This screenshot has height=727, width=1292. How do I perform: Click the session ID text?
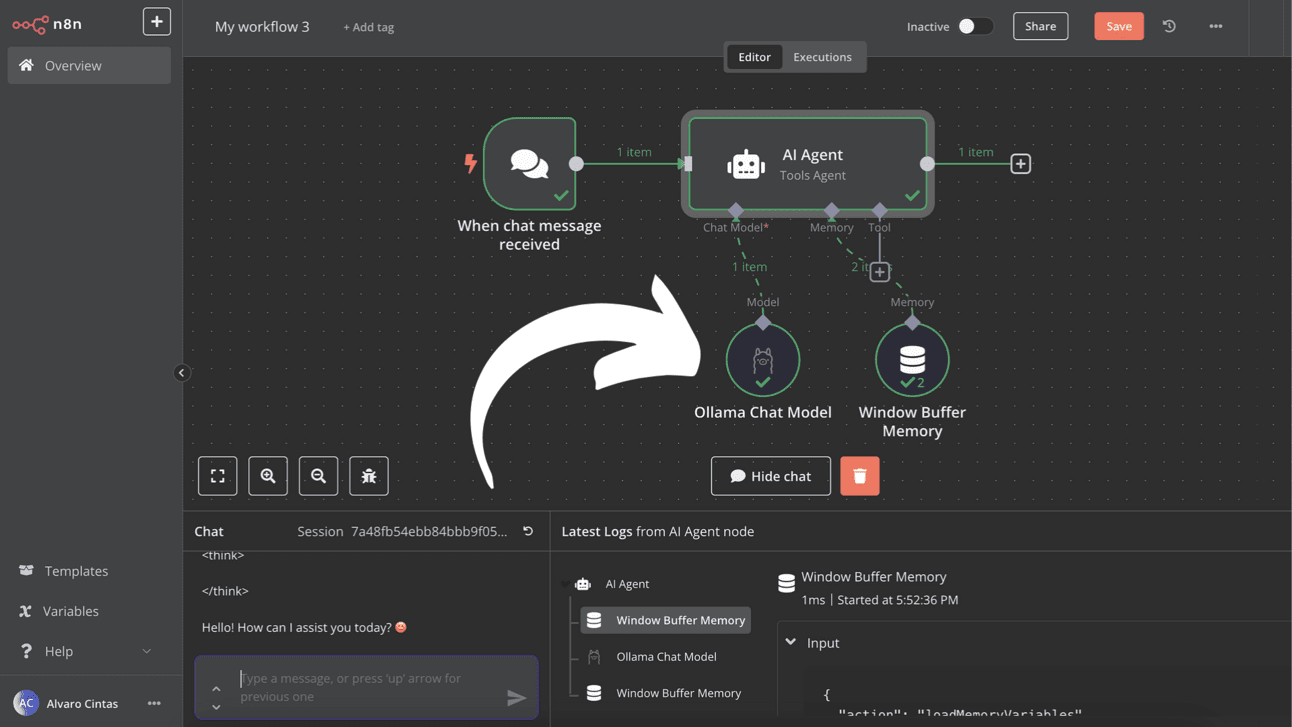point(429,531)
